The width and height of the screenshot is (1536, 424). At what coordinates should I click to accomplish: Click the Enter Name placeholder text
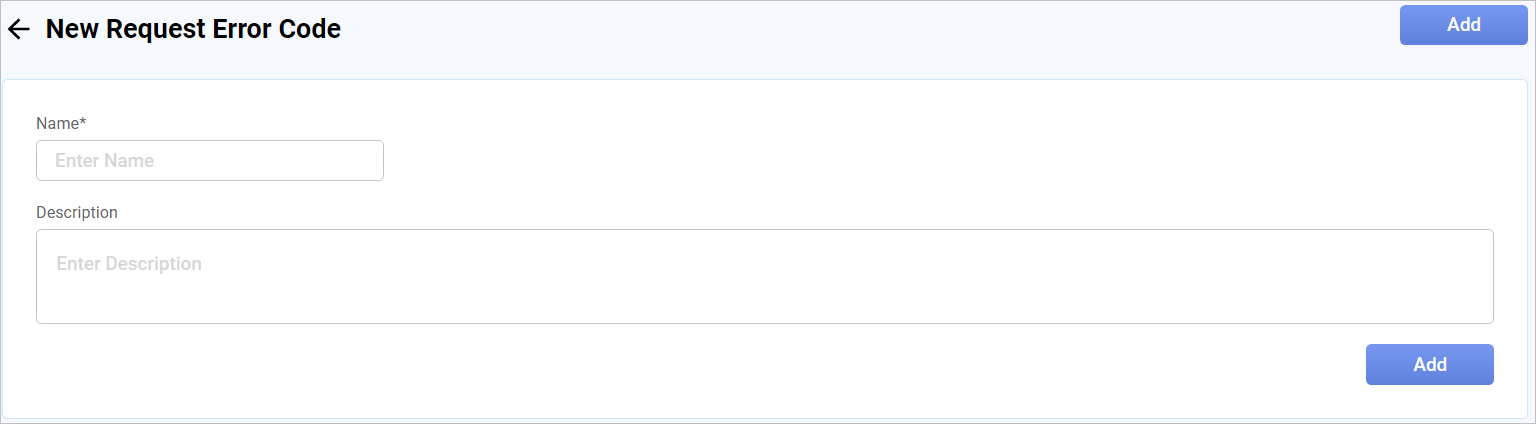(x=104, y=161)
